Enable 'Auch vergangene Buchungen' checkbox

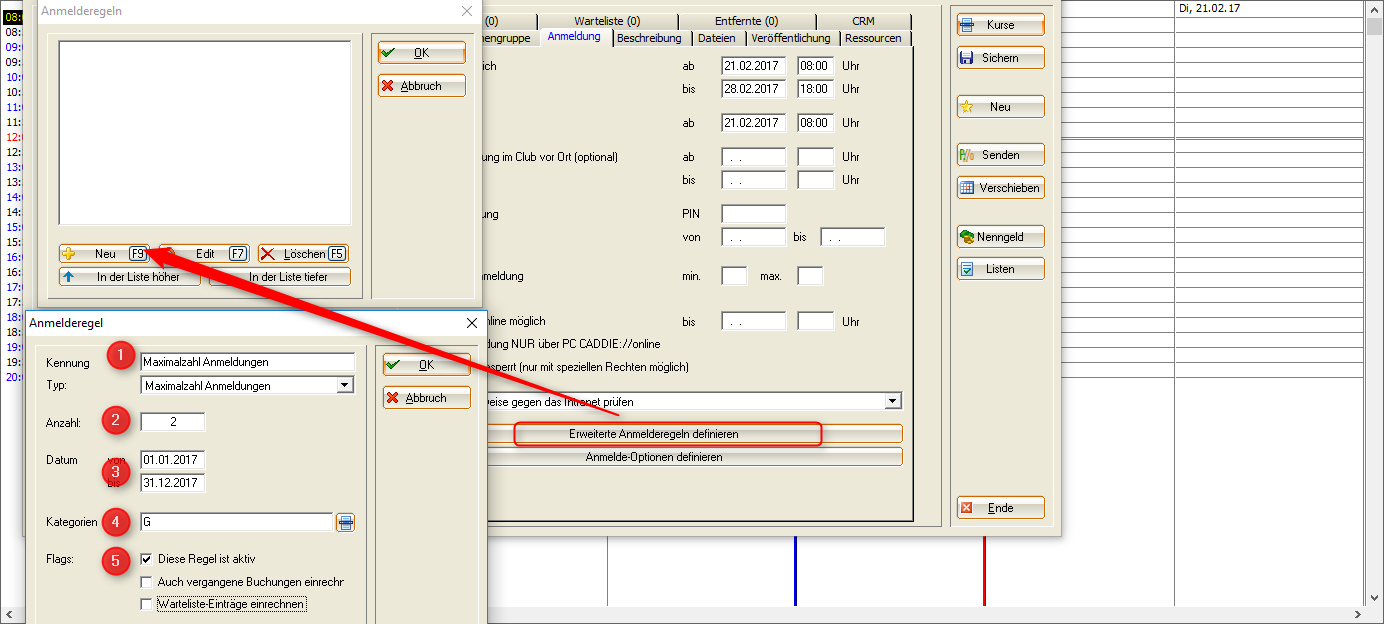coord(147,582)
